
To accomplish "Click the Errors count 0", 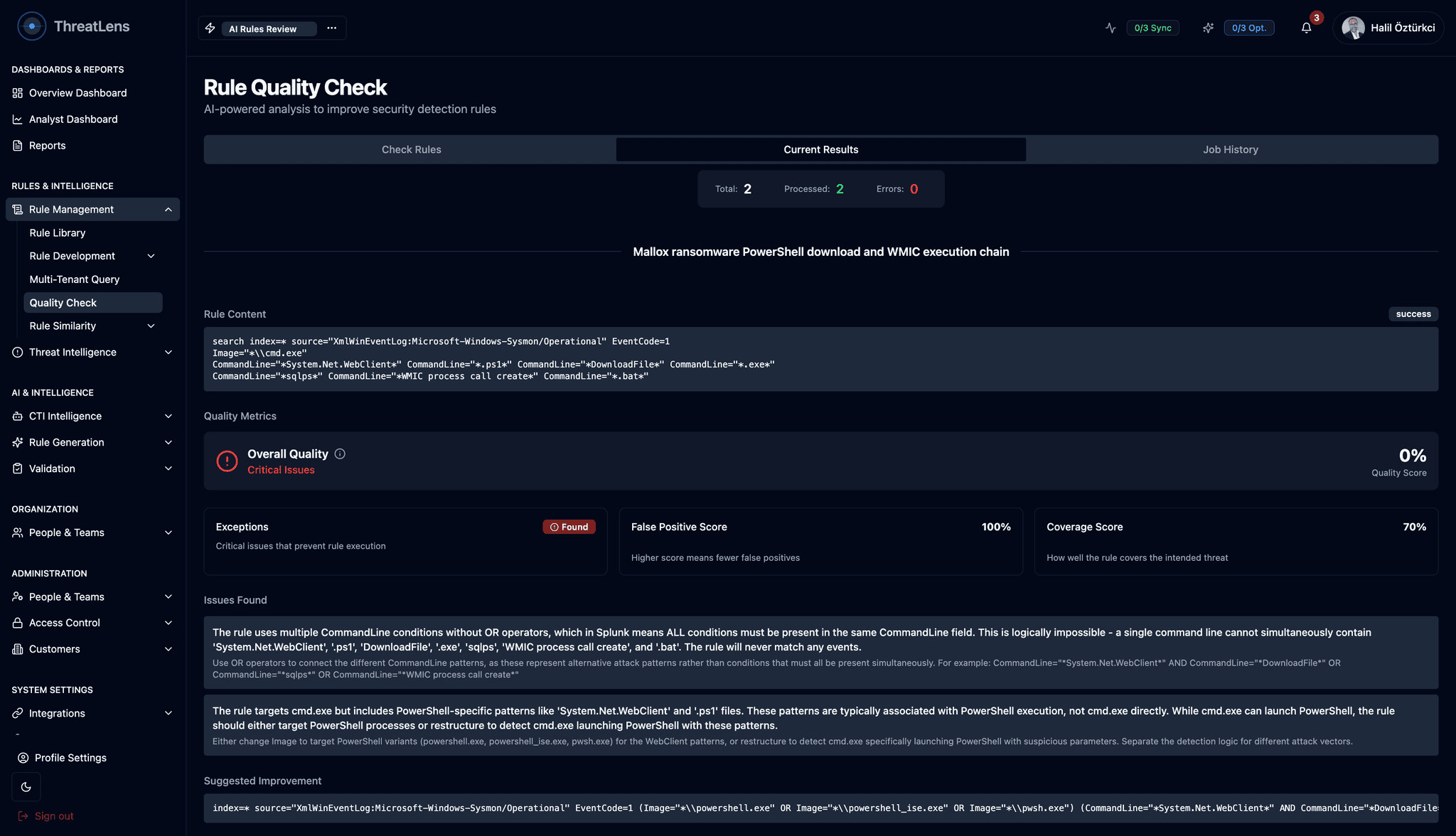I will (914, 189).
